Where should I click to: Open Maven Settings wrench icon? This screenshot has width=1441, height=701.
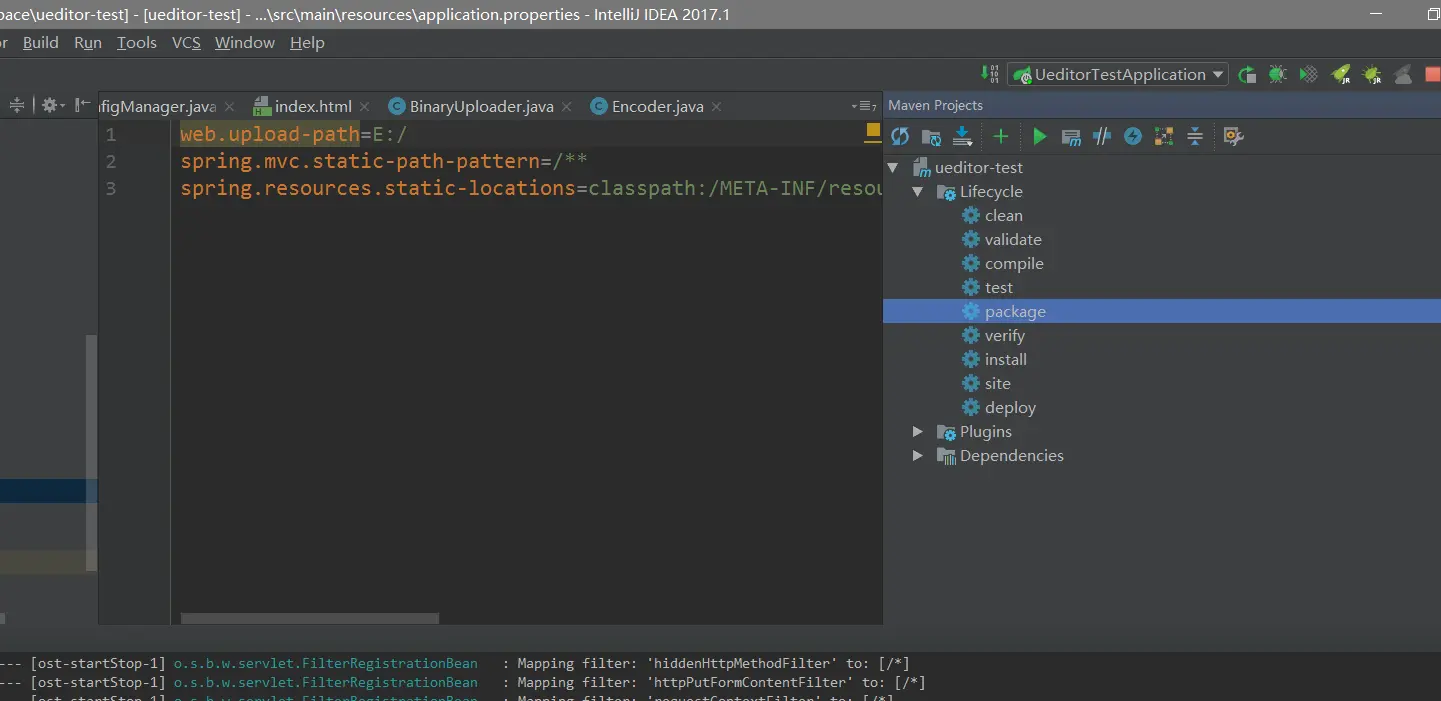coord(1233,136)
